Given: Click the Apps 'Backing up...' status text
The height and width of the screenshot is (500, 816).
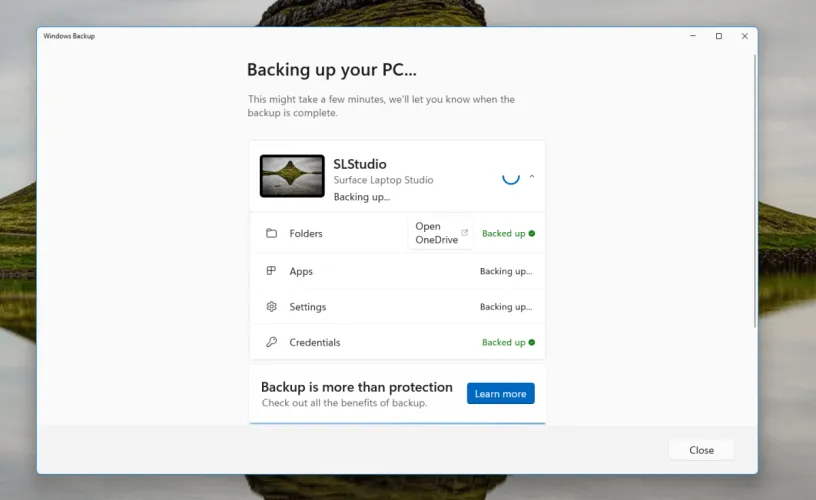Looking at the screenshot, I should pos(505,271).
